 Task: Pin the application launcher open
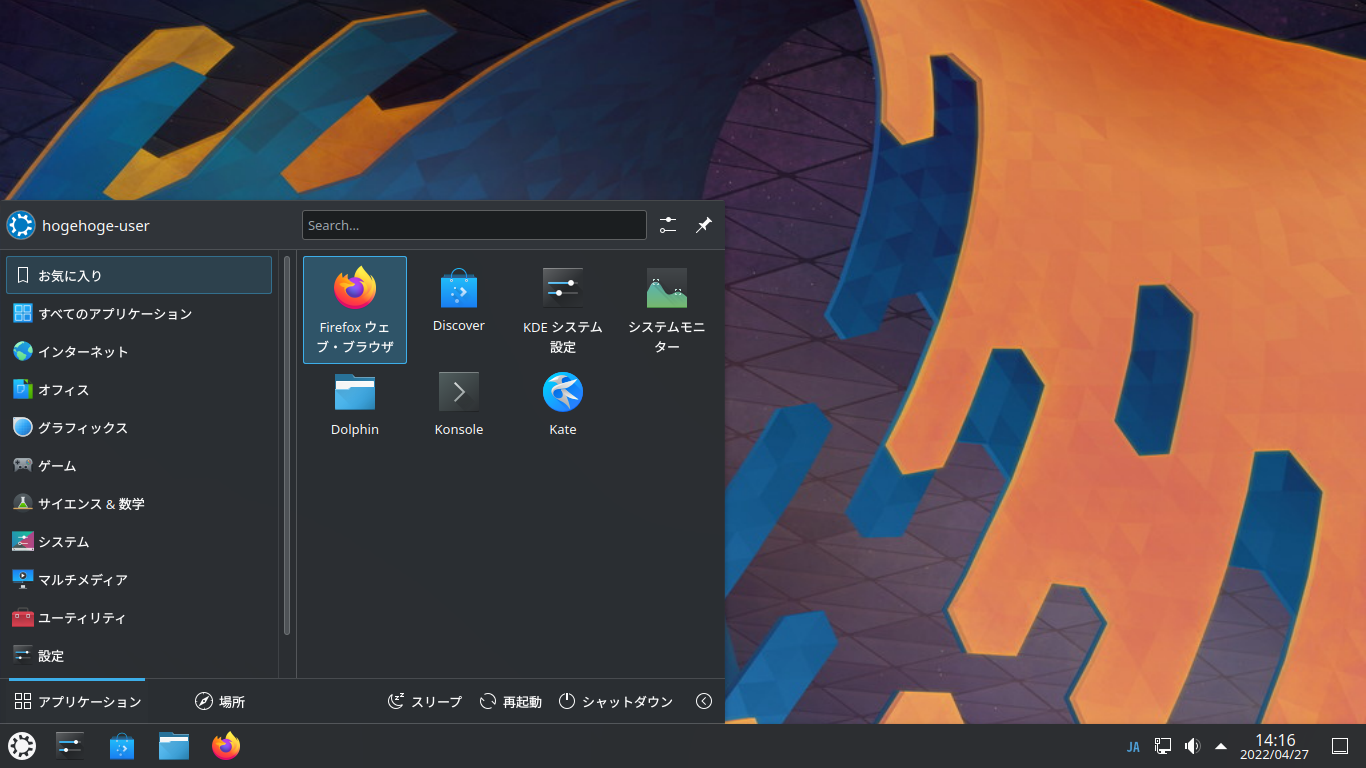point(704,225)
